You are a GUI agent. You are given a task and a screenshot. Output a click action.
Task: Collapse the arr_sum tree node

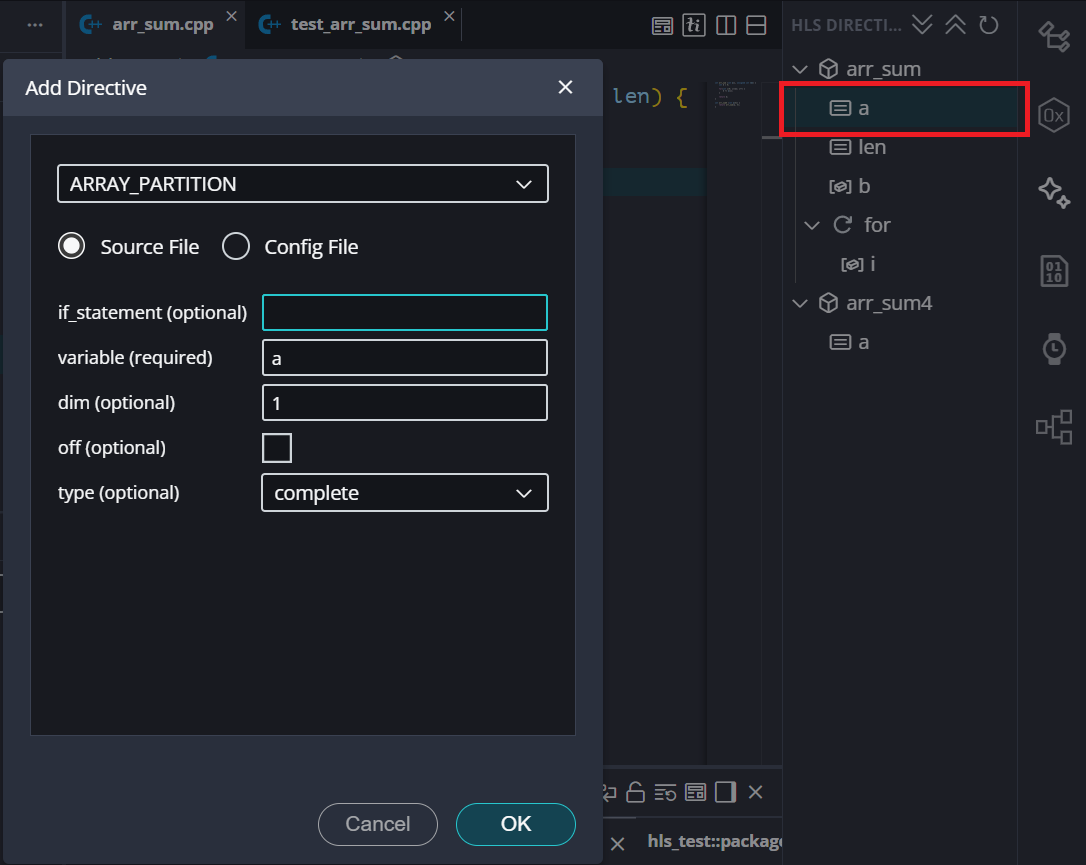coord(800,69)
